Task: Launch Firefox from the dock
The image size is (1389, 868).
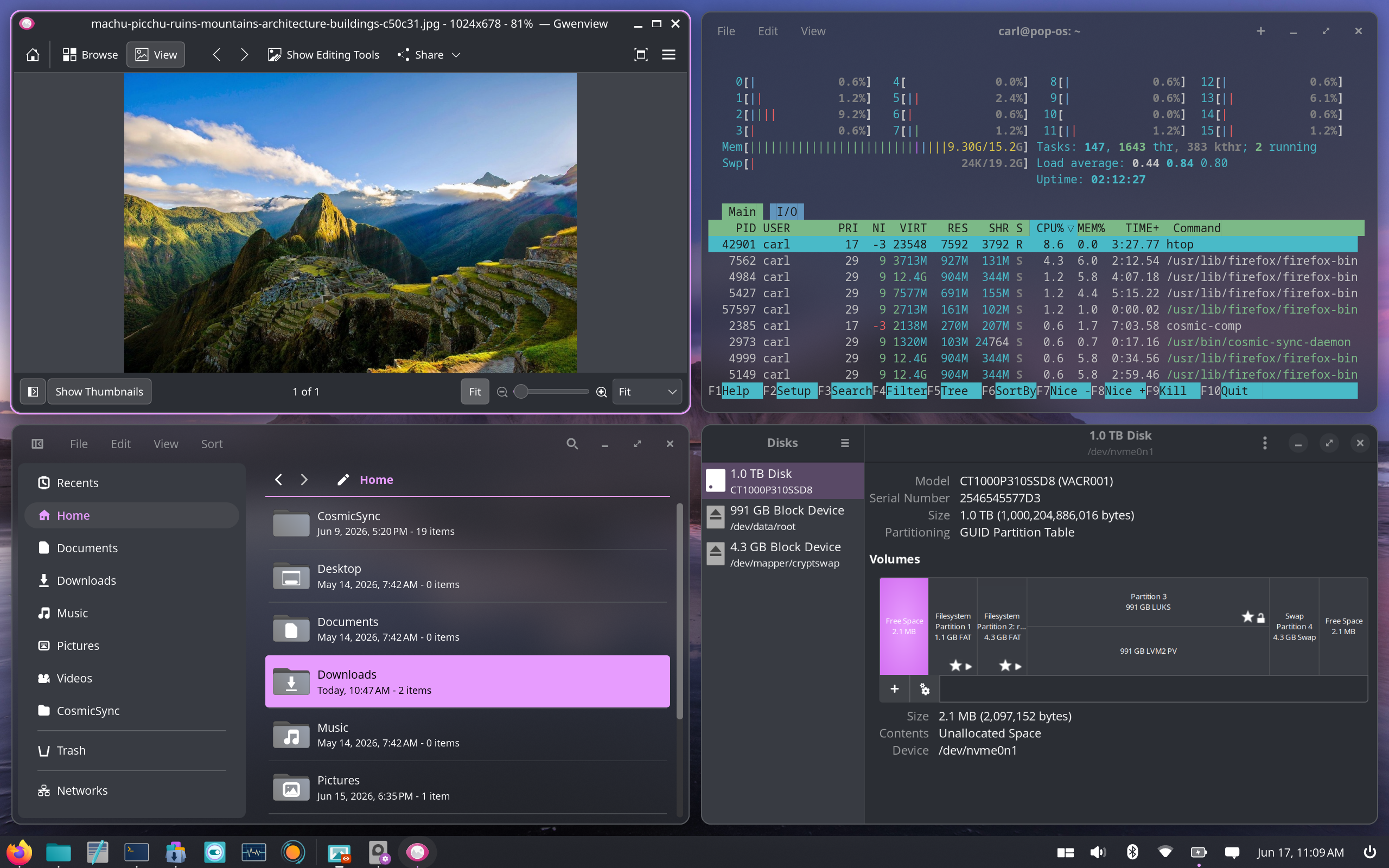Action: pyautogui.click(x=19, y=852)
